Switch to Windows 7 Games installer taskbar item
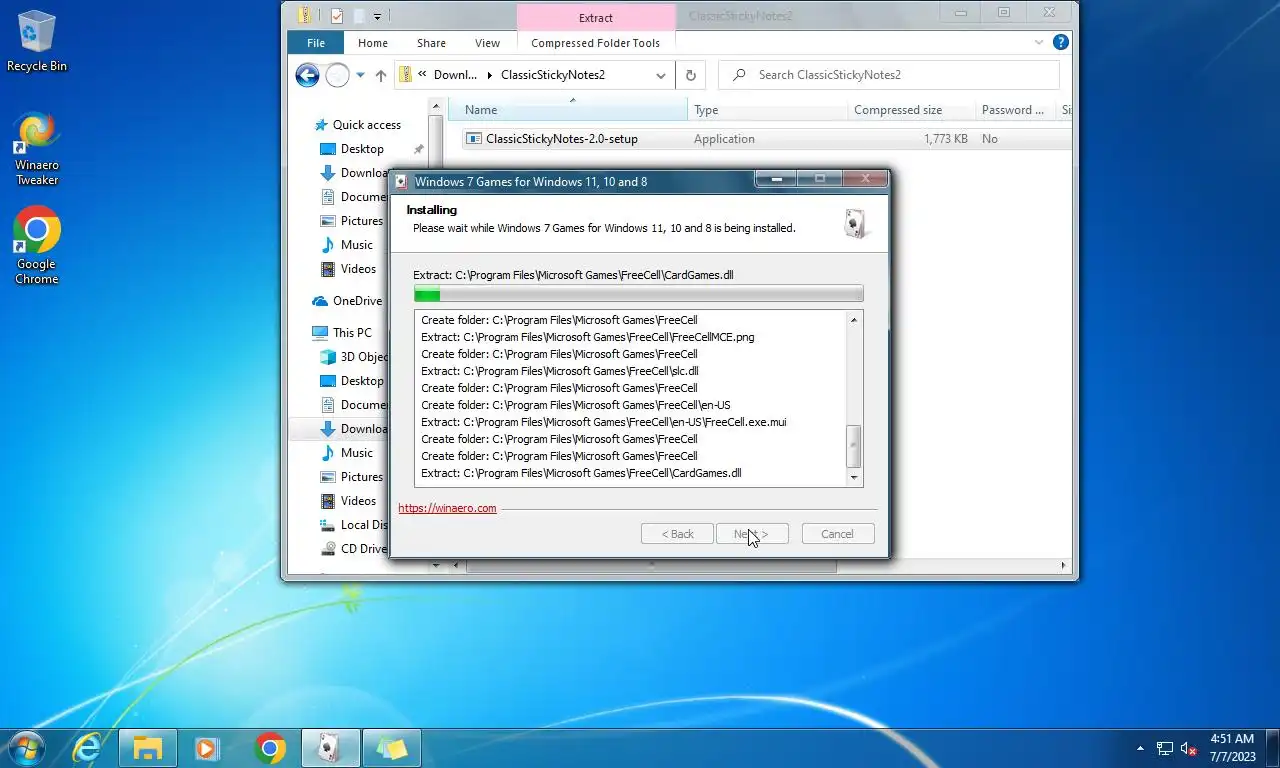The height and width of the screenshot is (768, 1280). tap(330, 748)
